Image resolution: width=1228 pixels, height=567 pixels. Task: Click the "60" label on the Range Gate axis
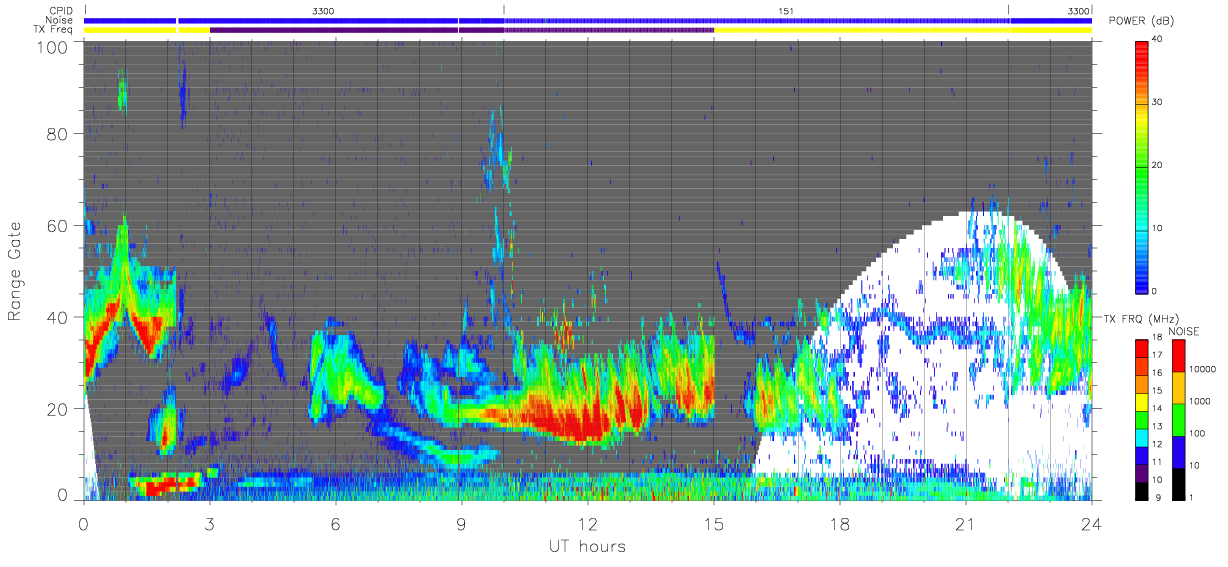(58, 226)
